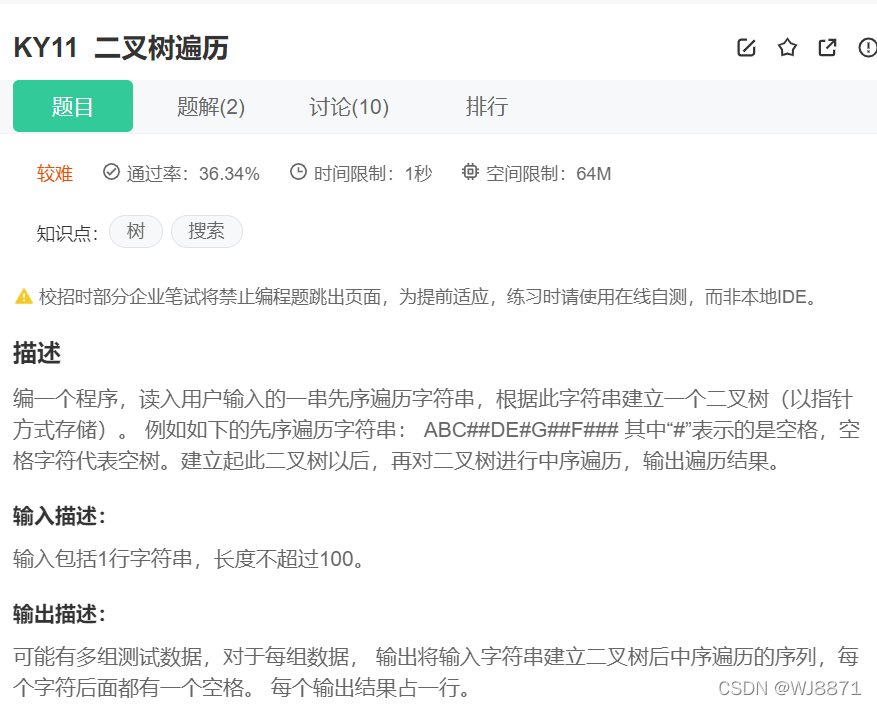Screen dimensions: 877x705
Task: Switch to the 题解(2) tab
Action: [211, 106]
